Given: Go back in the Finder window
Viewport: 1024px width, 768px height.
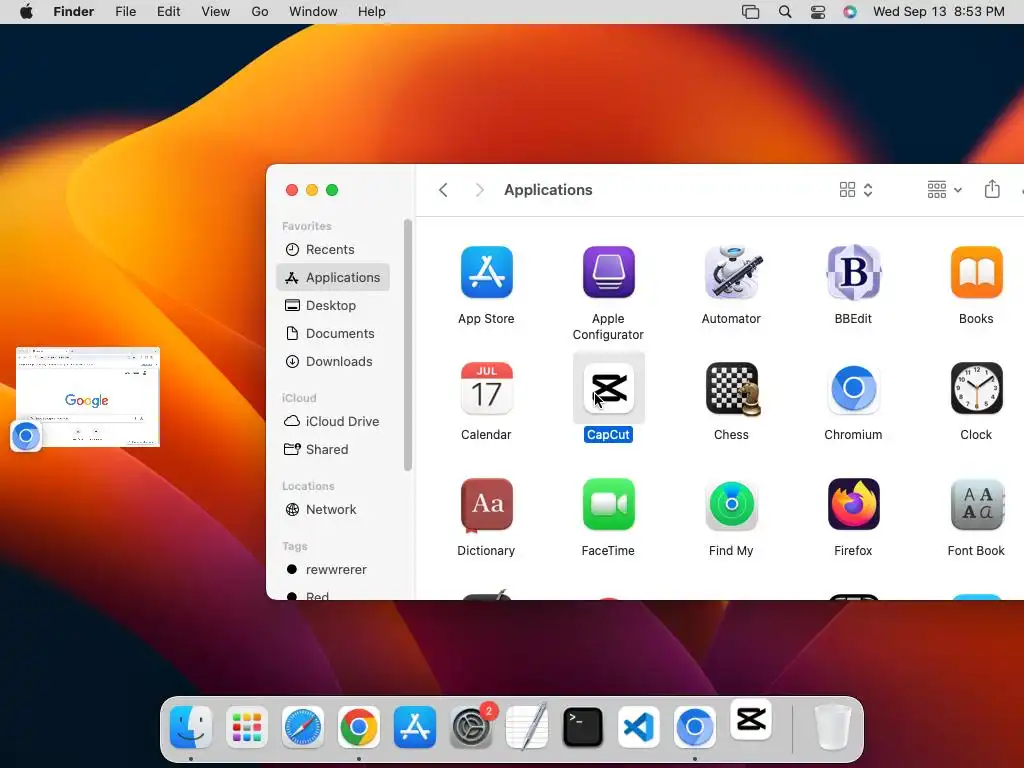Looking at the screenshot, I should tap(443, 190).
